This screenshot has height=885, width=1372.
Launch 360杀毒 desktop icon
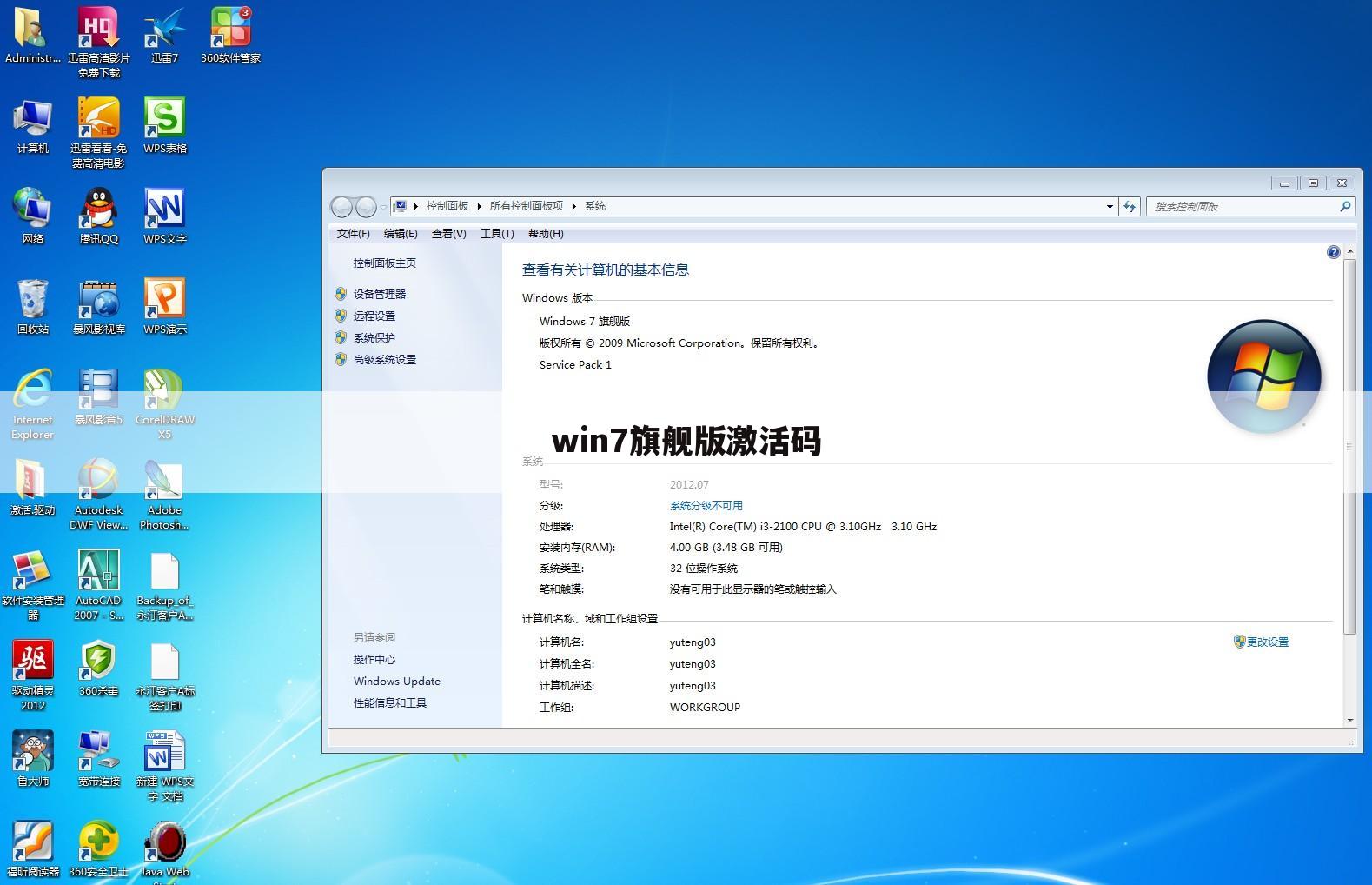pyautogui.click(x=98, y=668)
